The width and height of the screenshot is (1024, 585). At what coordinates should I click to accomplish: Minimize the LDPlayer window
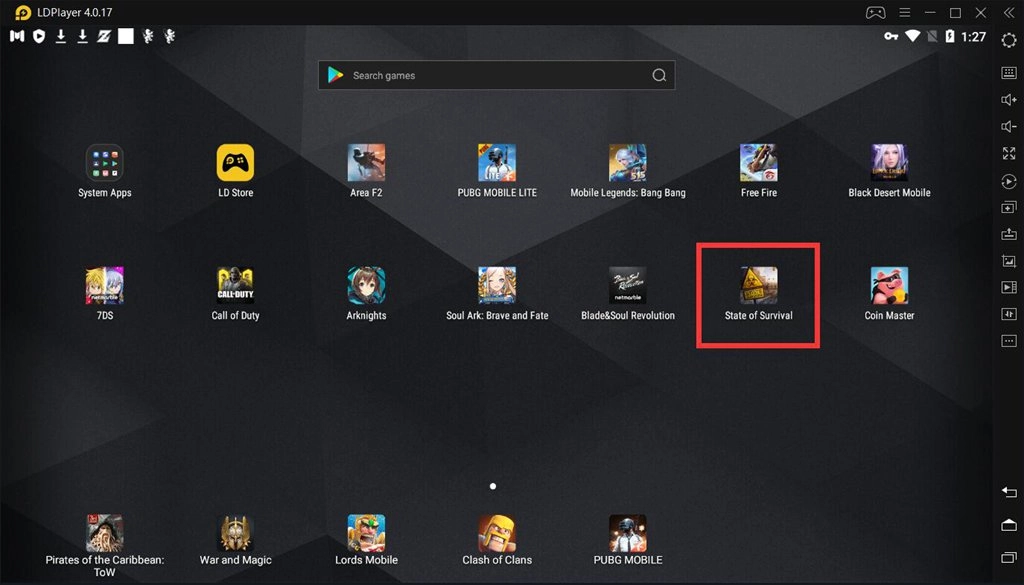930,12
